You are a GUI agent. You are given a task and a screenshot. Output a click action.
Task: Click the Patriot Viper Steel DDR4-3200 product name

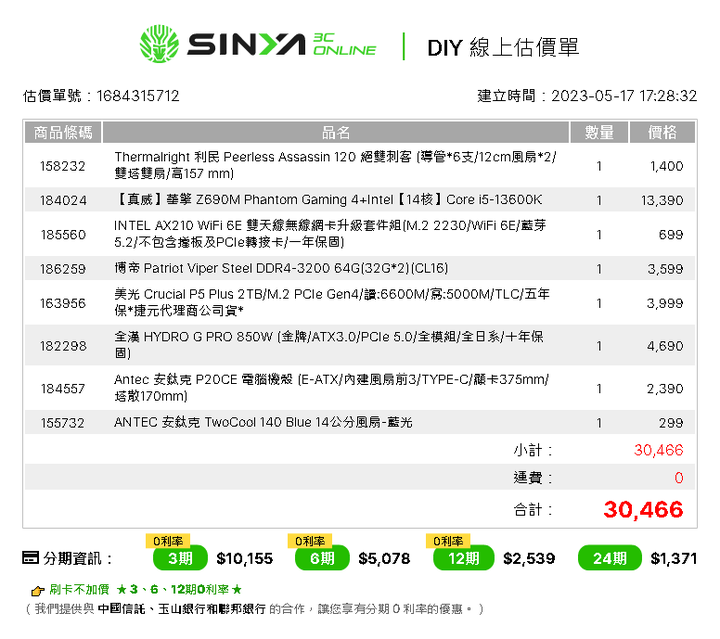point(281,268)
